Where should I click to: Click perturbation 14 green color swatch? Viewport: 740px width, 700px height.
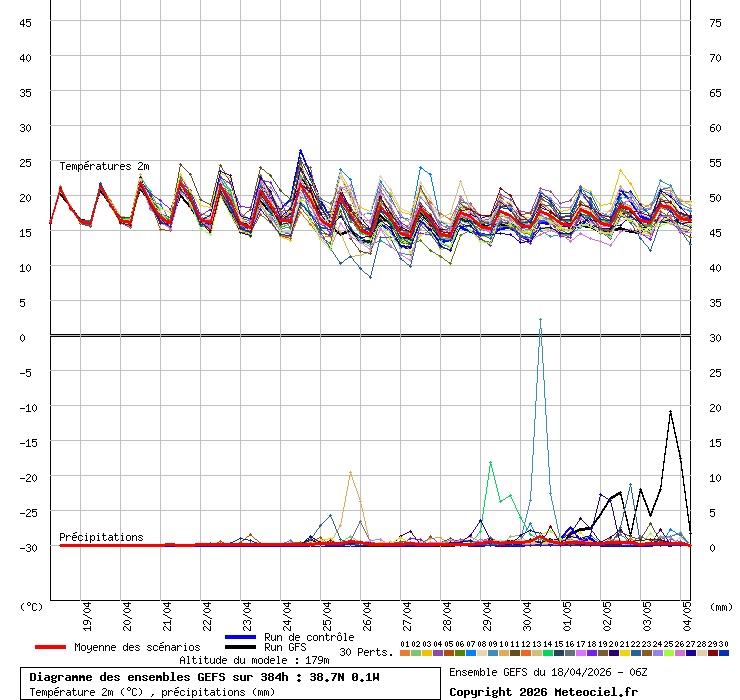click(548, 653)
